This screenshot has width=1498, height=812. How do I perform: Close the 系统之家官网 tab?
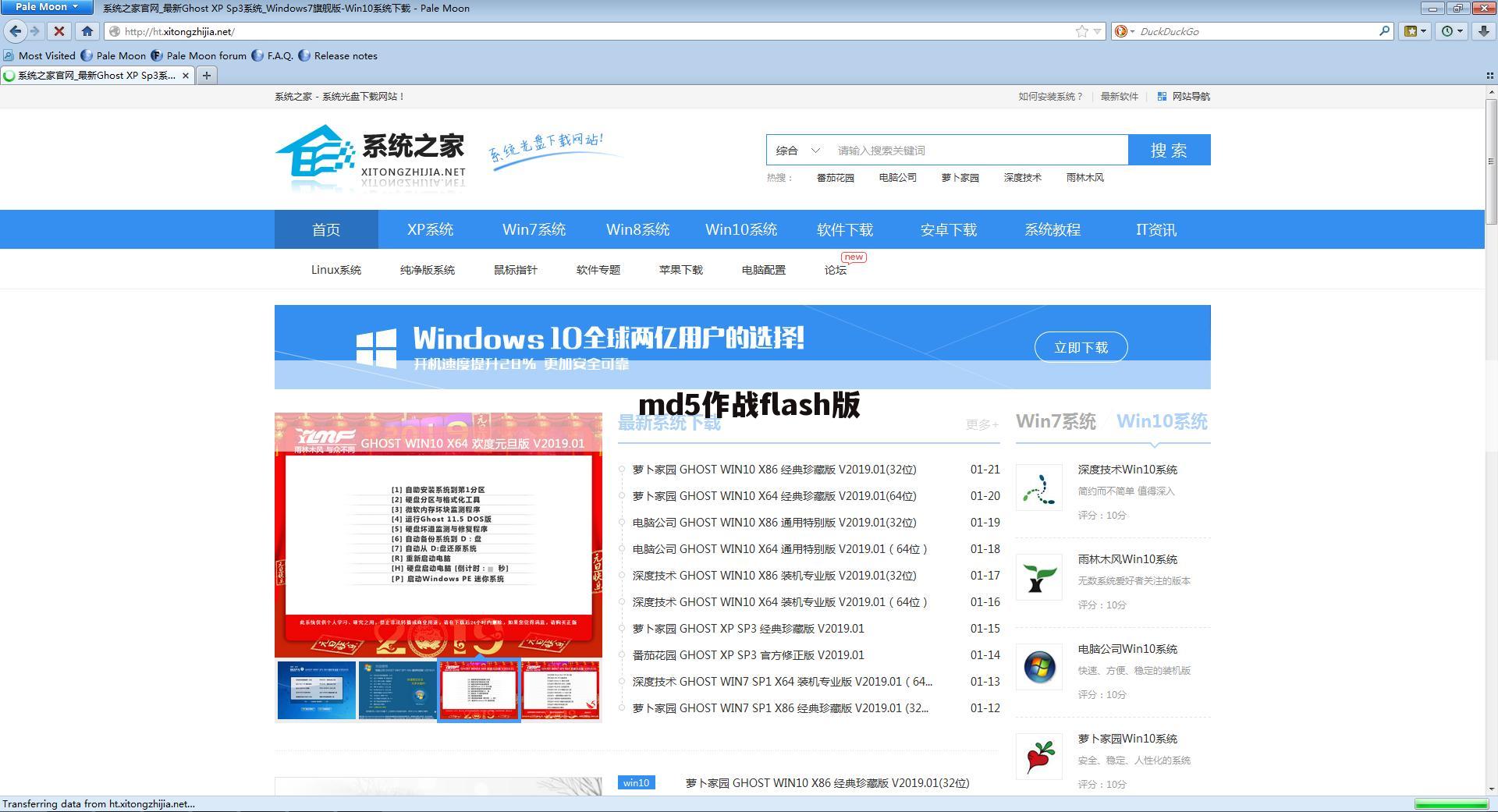(185, 76)
